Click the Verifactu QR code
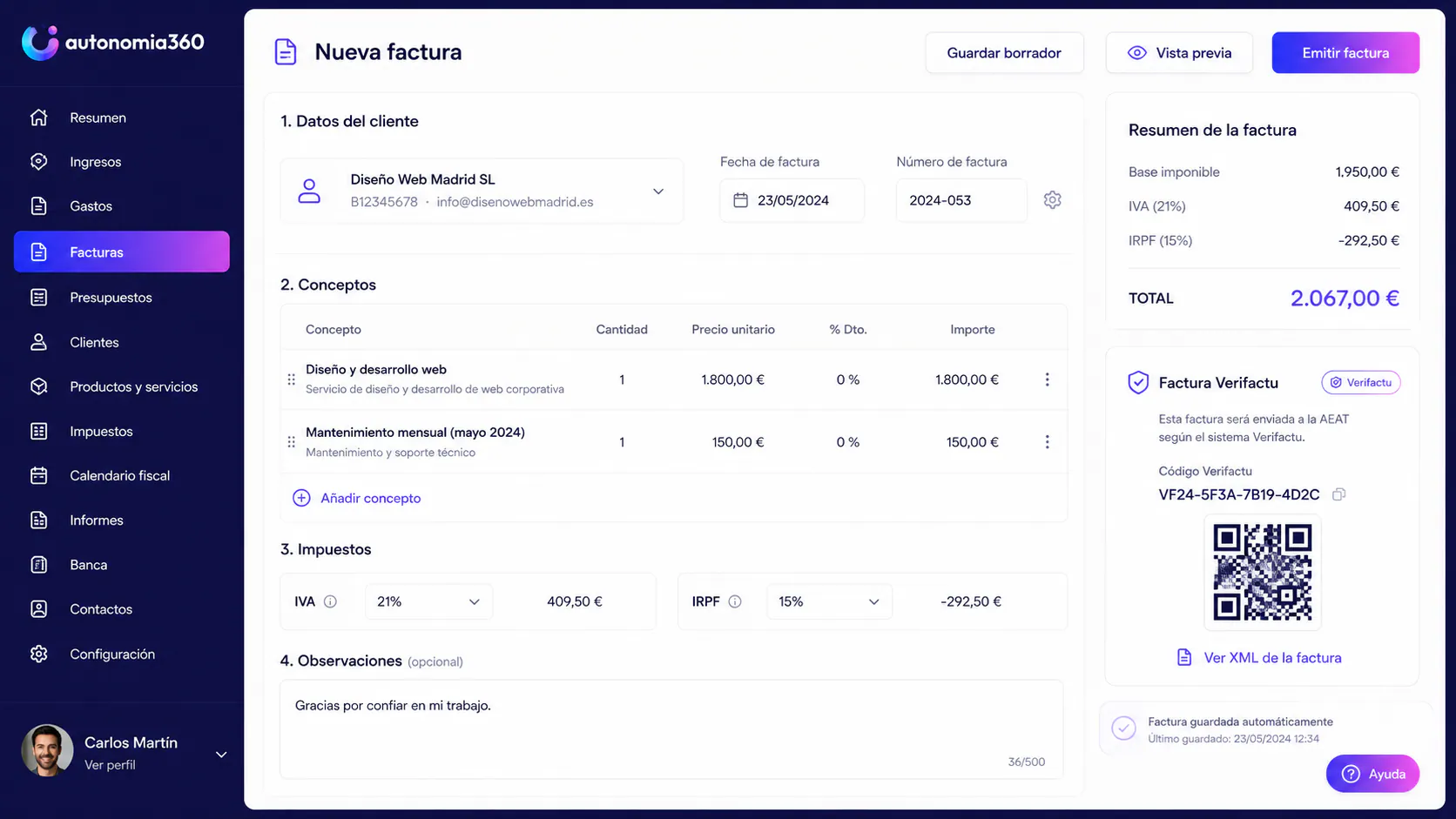1456x819 pixels. [1263, 572]
